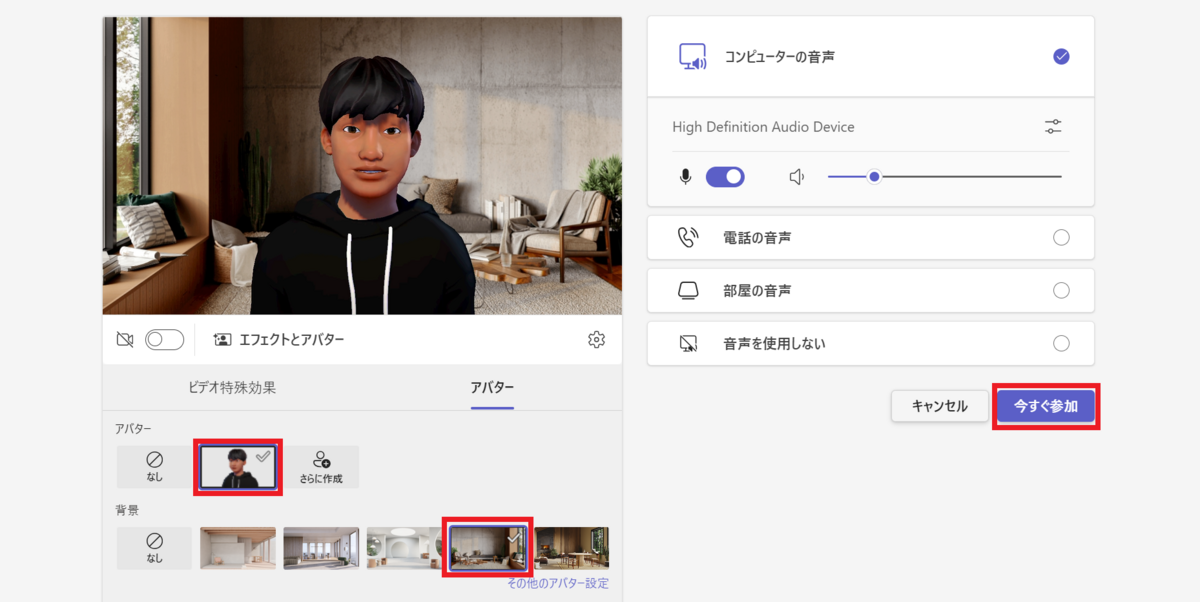
Task: Open device settings gear icon
Action: pyautogui.click(x=597, y=340)
